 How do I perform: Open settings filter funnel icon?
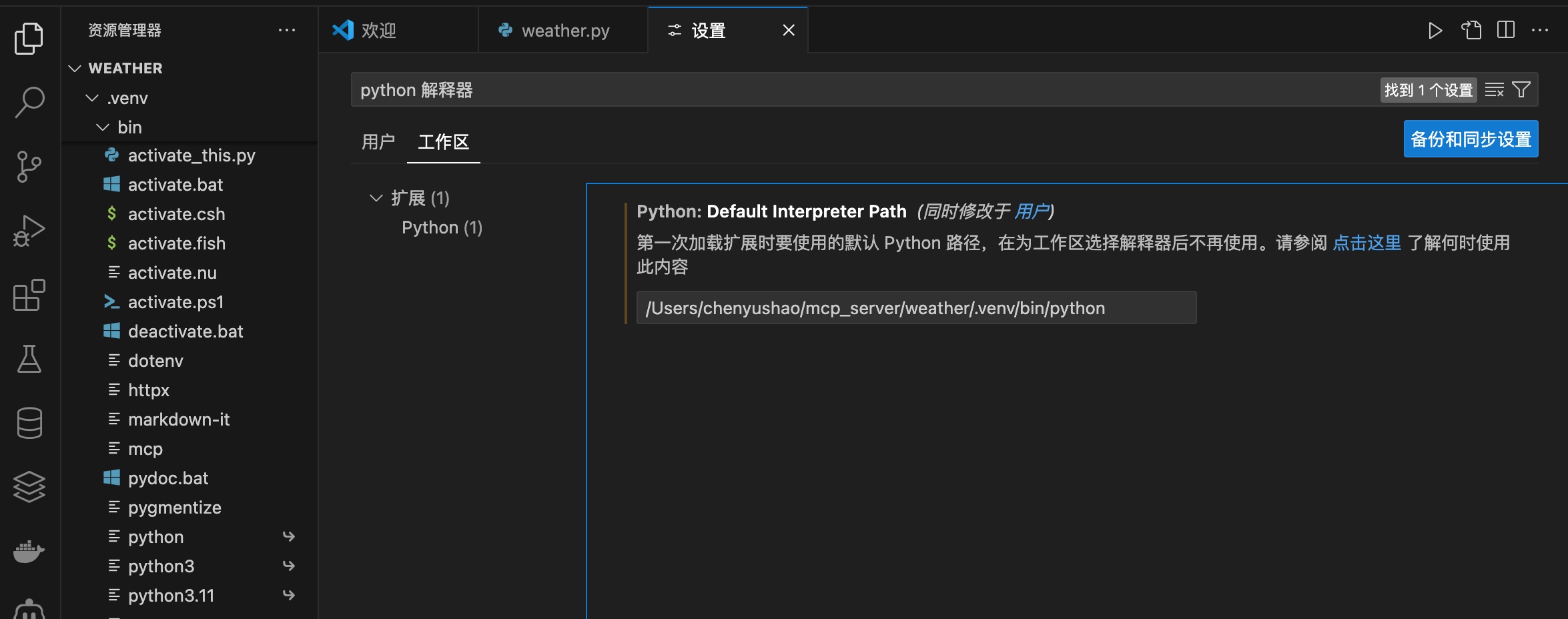click(x=1521, y=89)
